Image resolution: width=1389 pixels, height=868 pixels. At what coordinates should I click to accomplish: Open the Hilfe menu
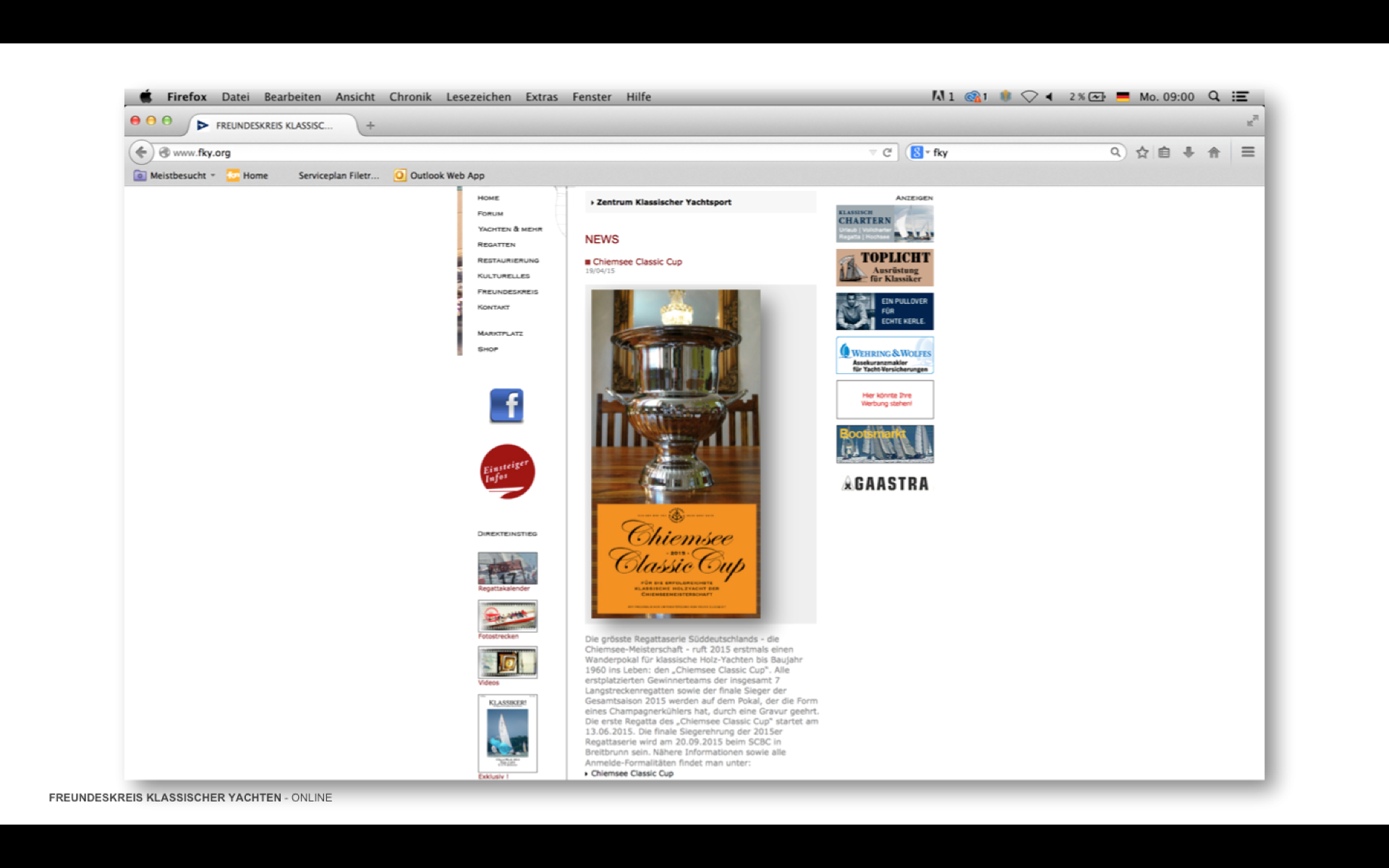pyautogui.click(x=638, y=97)
